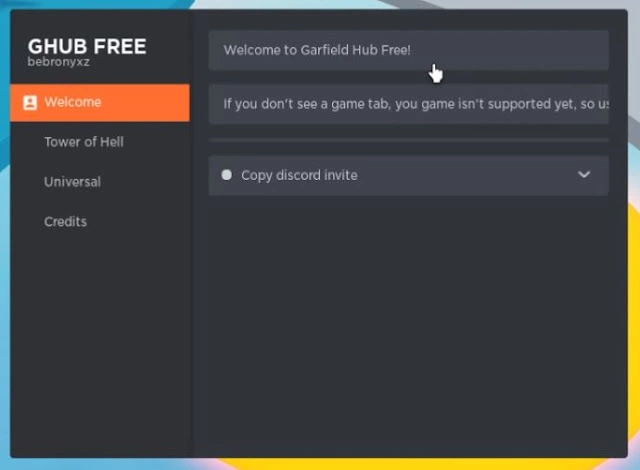640x470 pixels.
Task: Click the empty sidebar area below Credits
Action: [x=100, y=343]
